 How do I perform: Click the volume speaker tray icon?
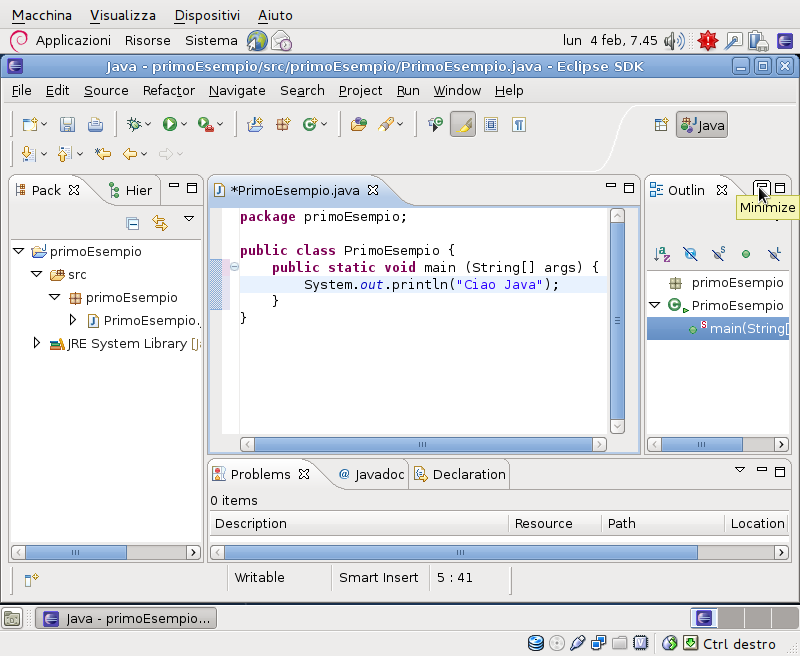pos(674,41)
